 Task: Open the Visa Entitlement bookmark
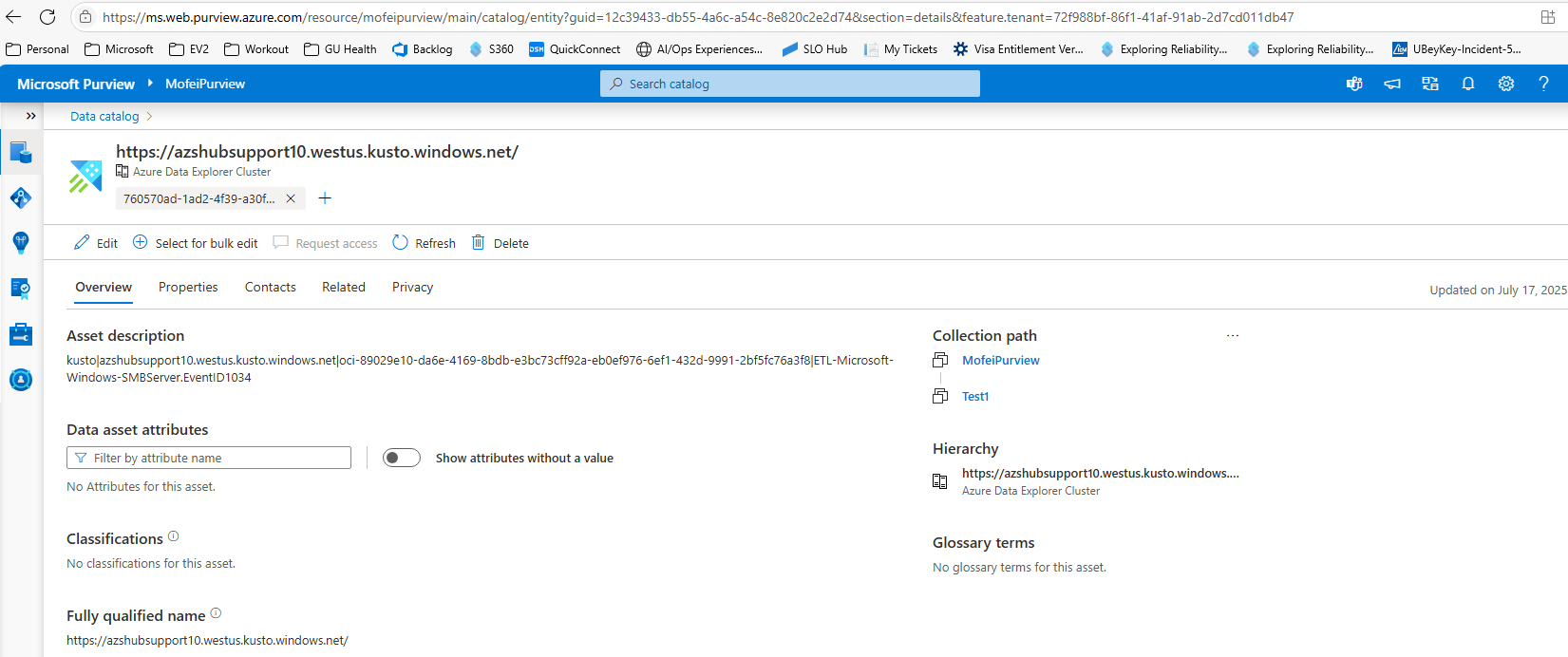tap(1018, 49)
